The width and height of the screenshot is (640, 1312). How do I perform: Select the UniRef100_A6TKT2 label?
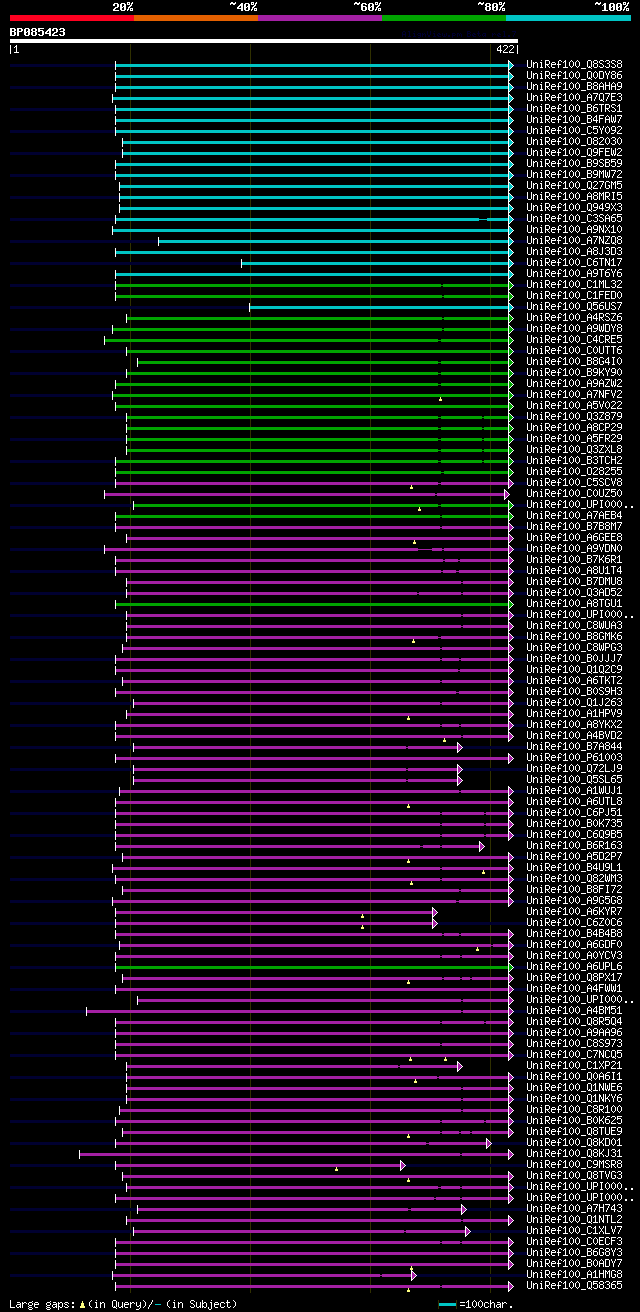coord(574,680)
